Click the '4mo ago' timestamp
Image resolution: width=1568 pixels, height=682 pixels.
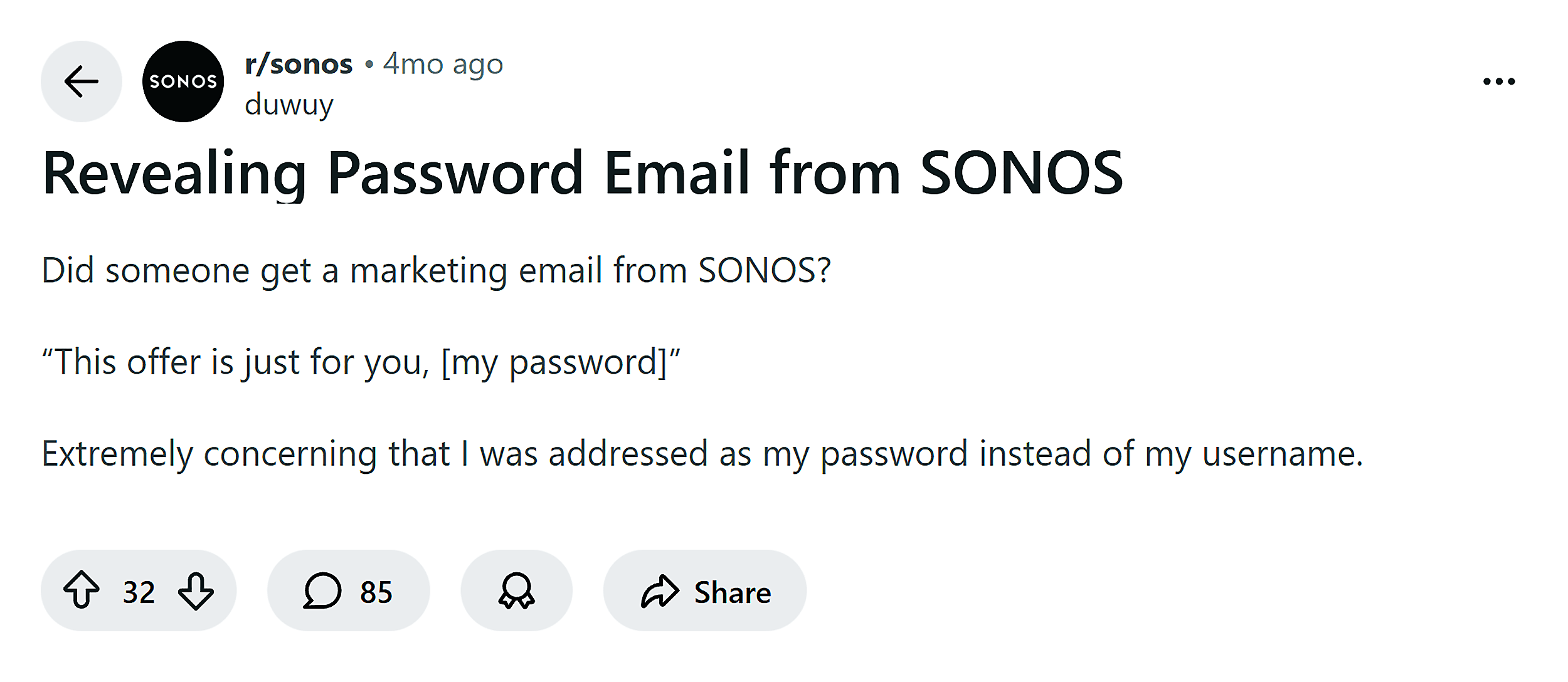click(443, 63)
